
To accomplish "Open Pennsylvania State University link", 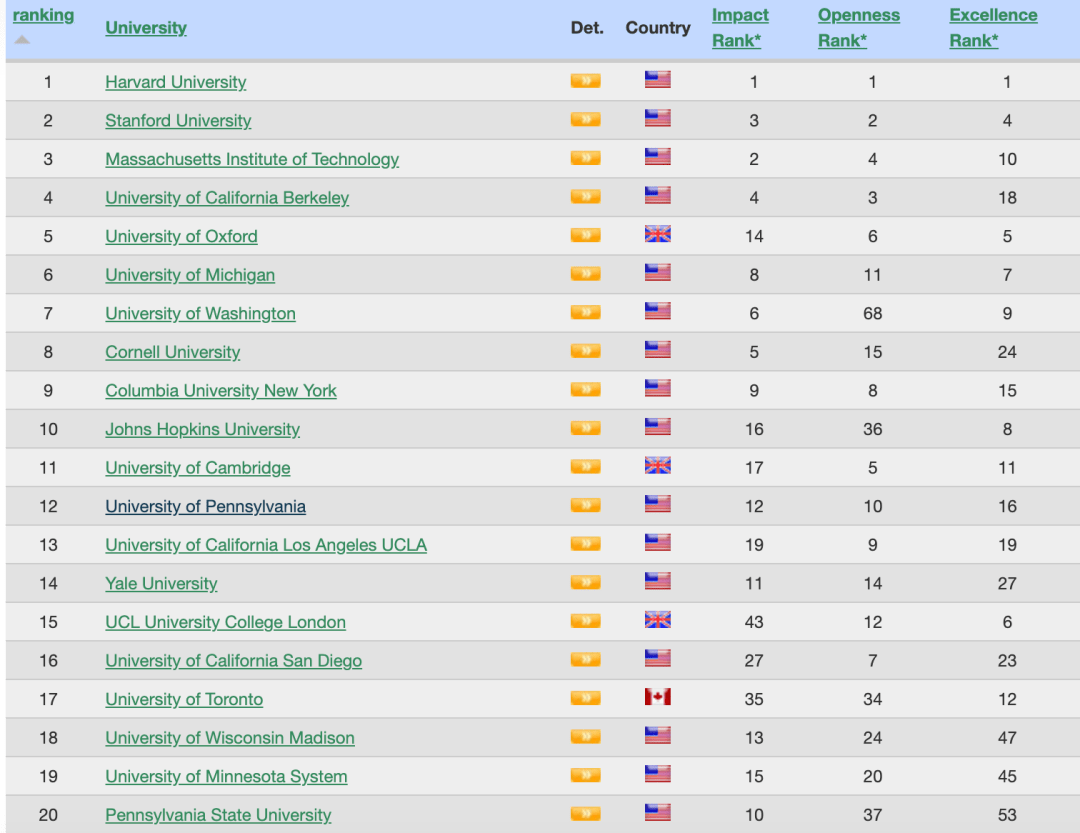I will point(218,815).
